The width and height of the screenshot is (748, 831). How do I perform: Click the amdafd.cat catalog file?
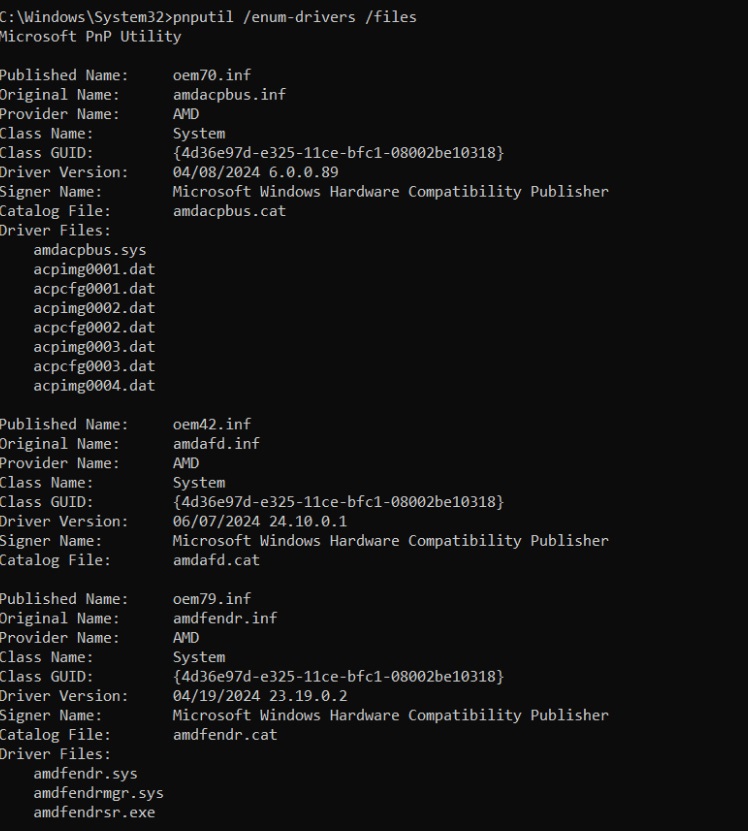tap(216, 560)
